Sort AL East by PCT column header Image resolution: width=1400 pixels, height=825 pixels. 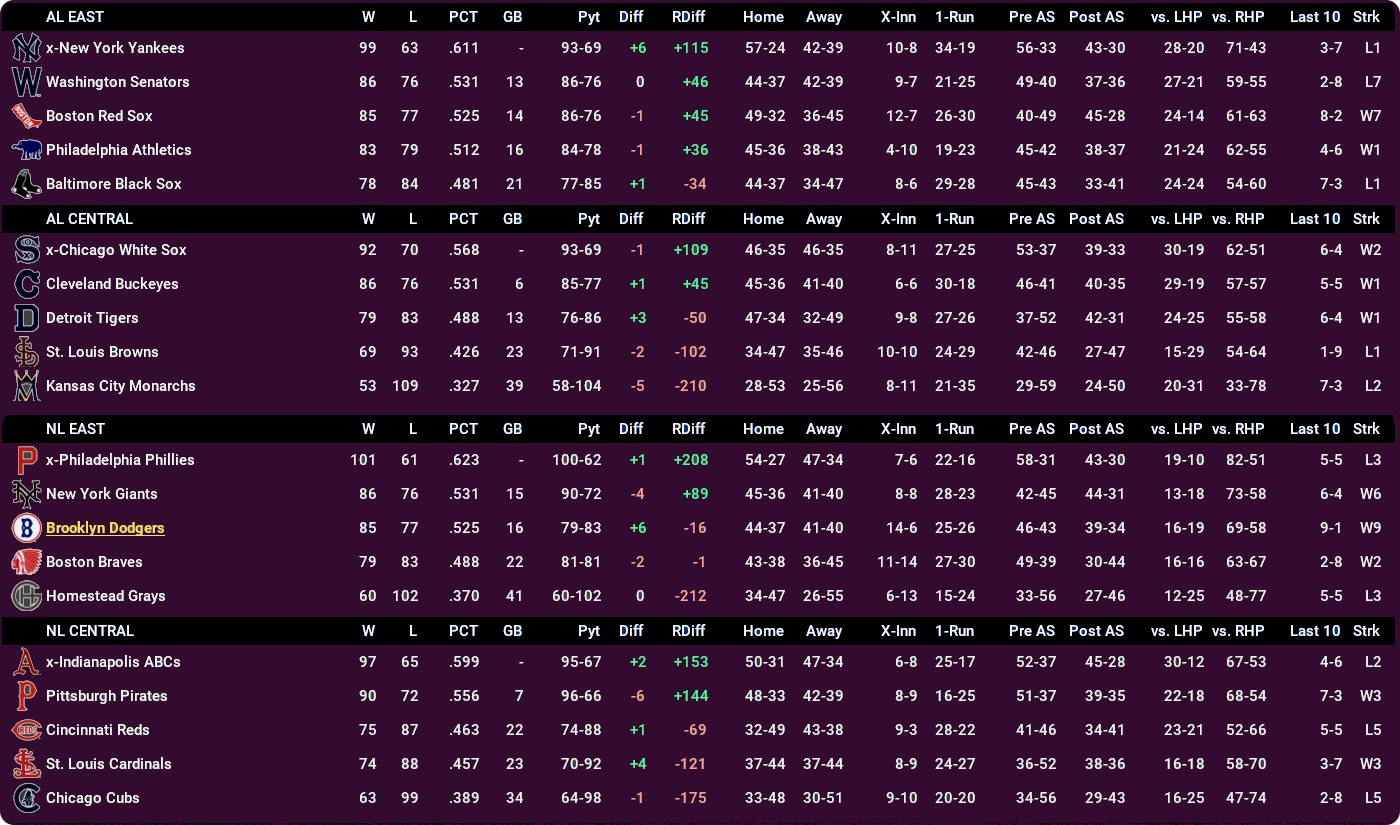pyautogui.click(x=463, y=17)
